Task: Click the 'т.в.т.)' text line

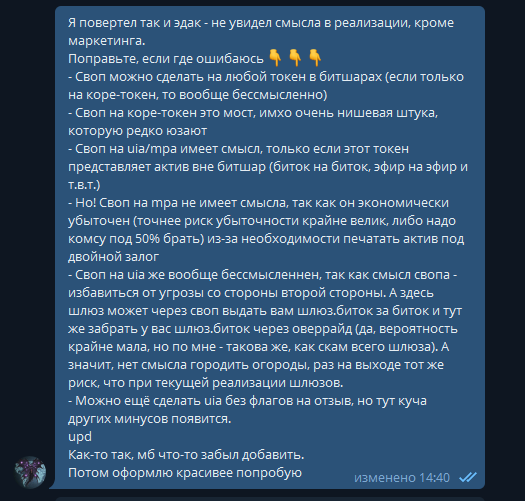Action: click(x=84, y=185)
